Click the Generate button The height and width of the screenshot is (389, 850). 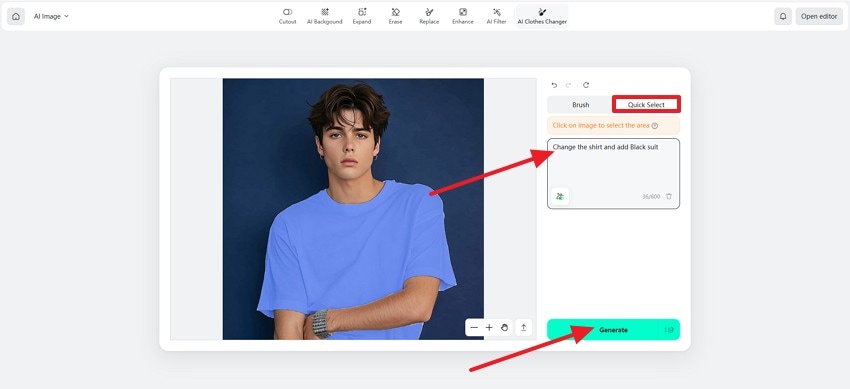click(613, 329)
